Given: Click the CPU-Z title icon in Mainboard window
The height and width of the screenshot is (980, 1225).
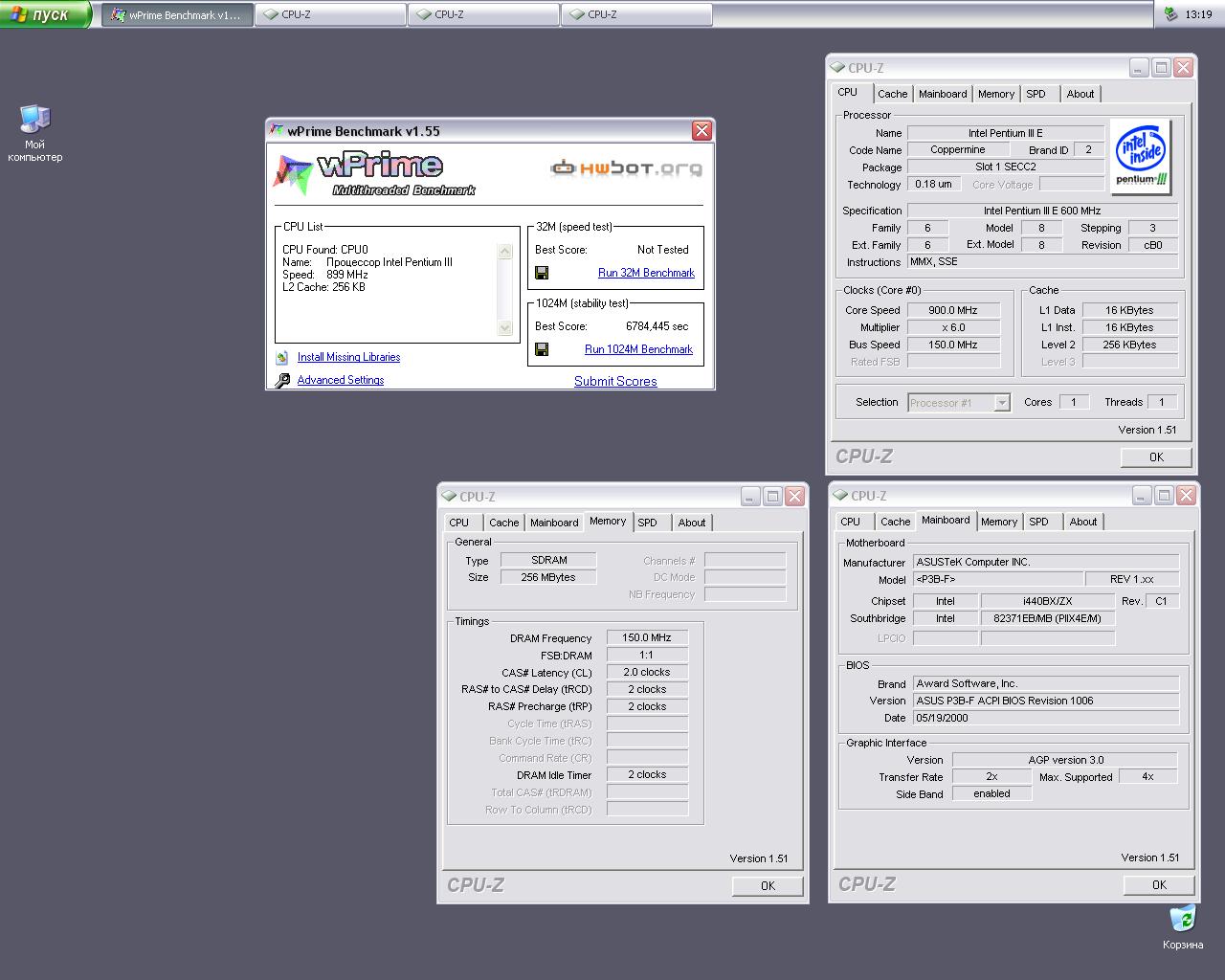Looking at the screenshot, I should 840,495.
